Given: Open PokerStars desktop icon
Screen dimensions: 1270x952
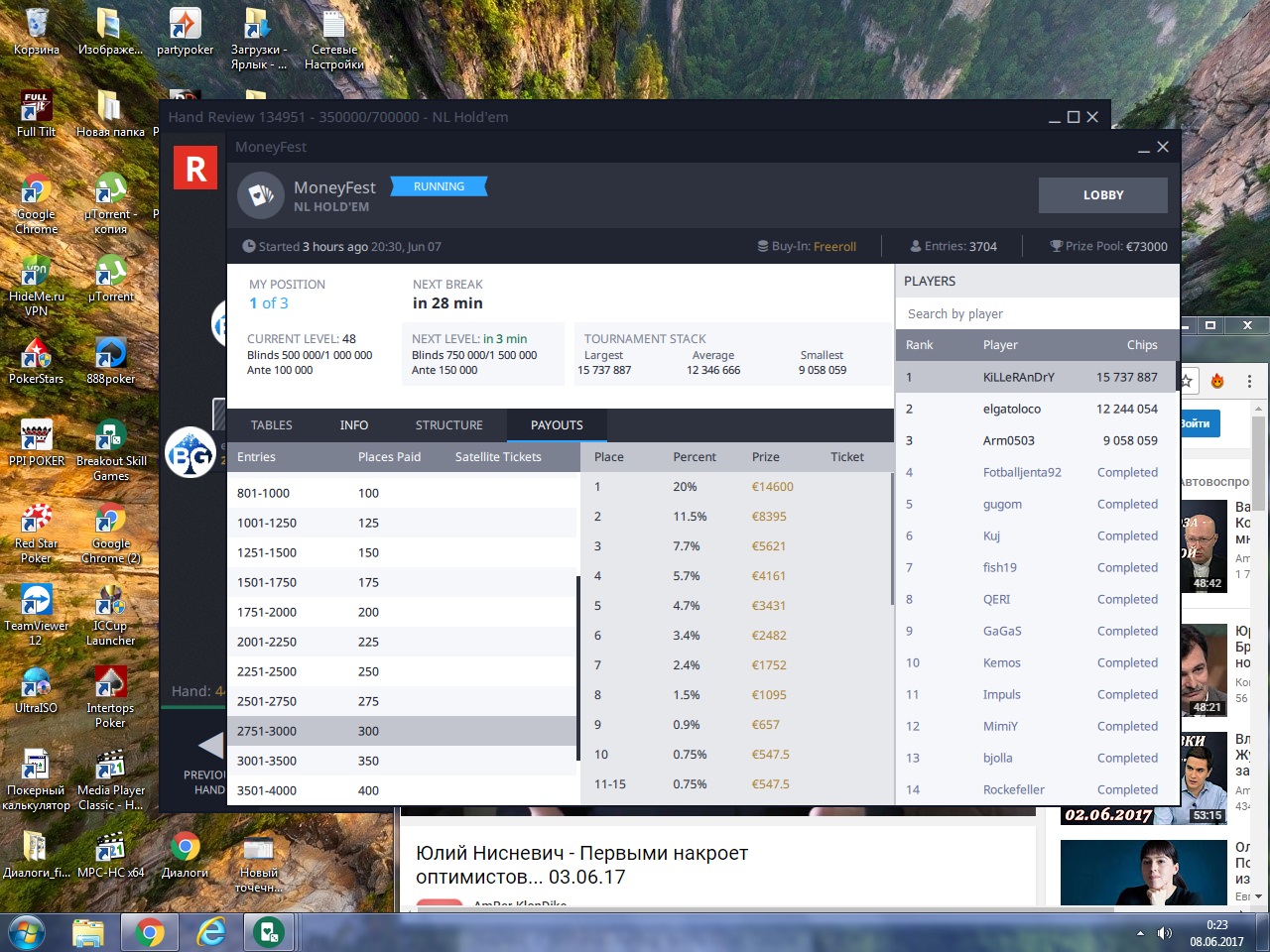Looking at the screenshot, I should coord(36,361).
